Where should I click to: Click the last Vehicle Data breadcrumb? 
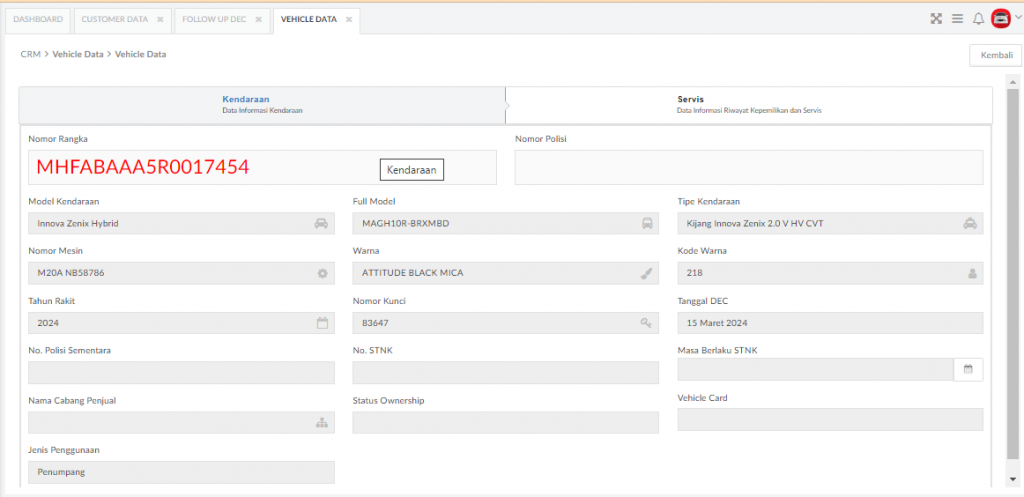[140, 54]
